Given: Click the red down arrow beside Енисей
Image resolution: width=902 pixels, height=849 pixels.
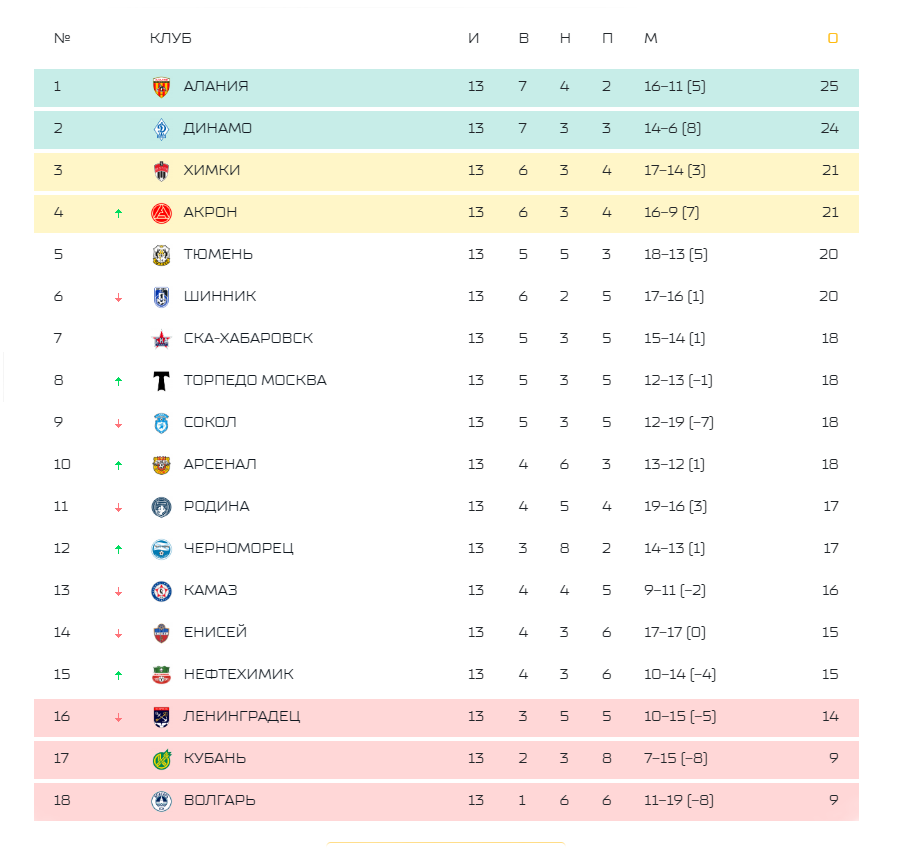Looking at the screenshot, I should [x=118, y=633].
